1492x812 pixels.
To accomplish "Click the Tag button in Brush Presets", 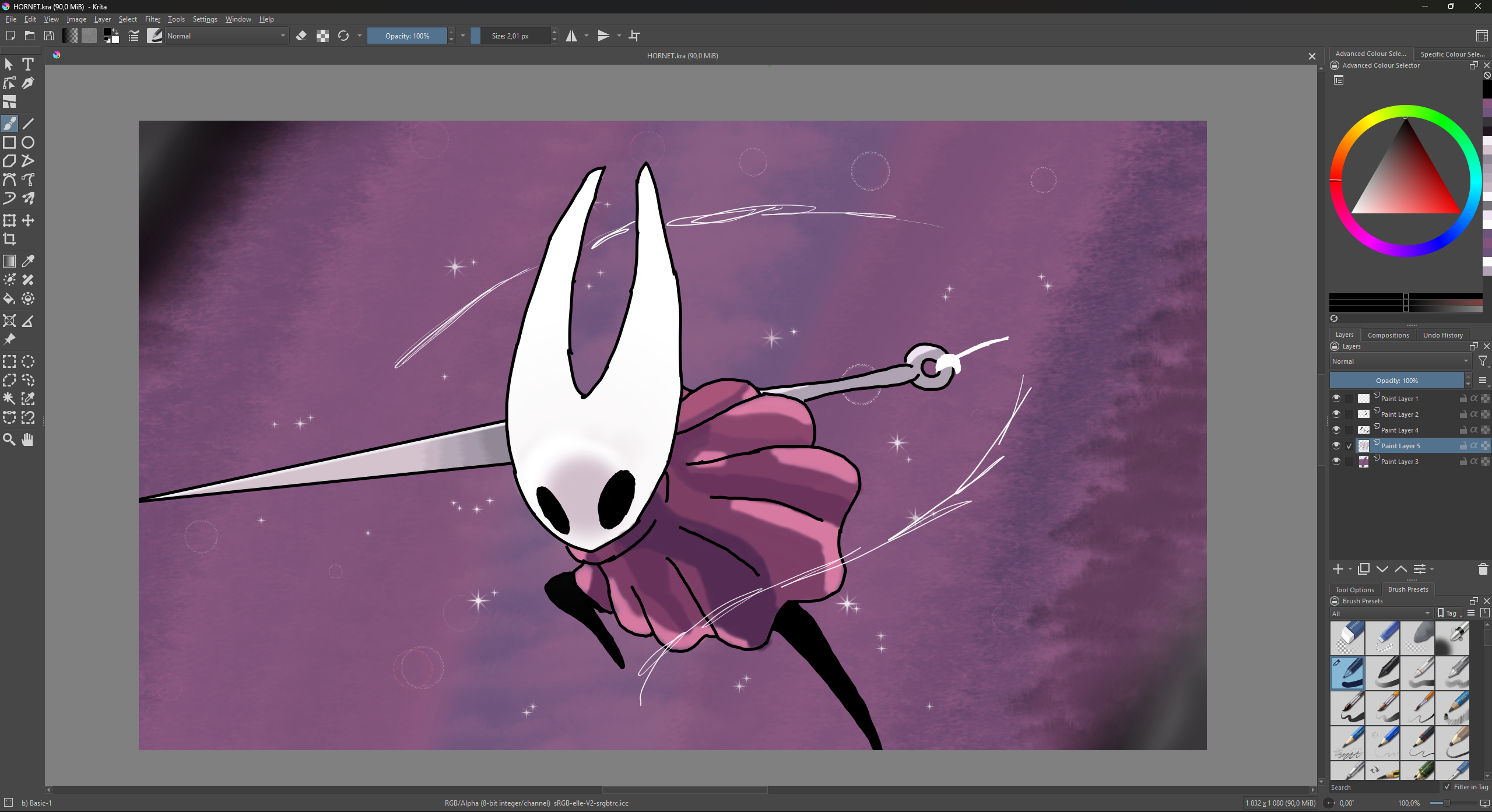I will (1448, 613).
